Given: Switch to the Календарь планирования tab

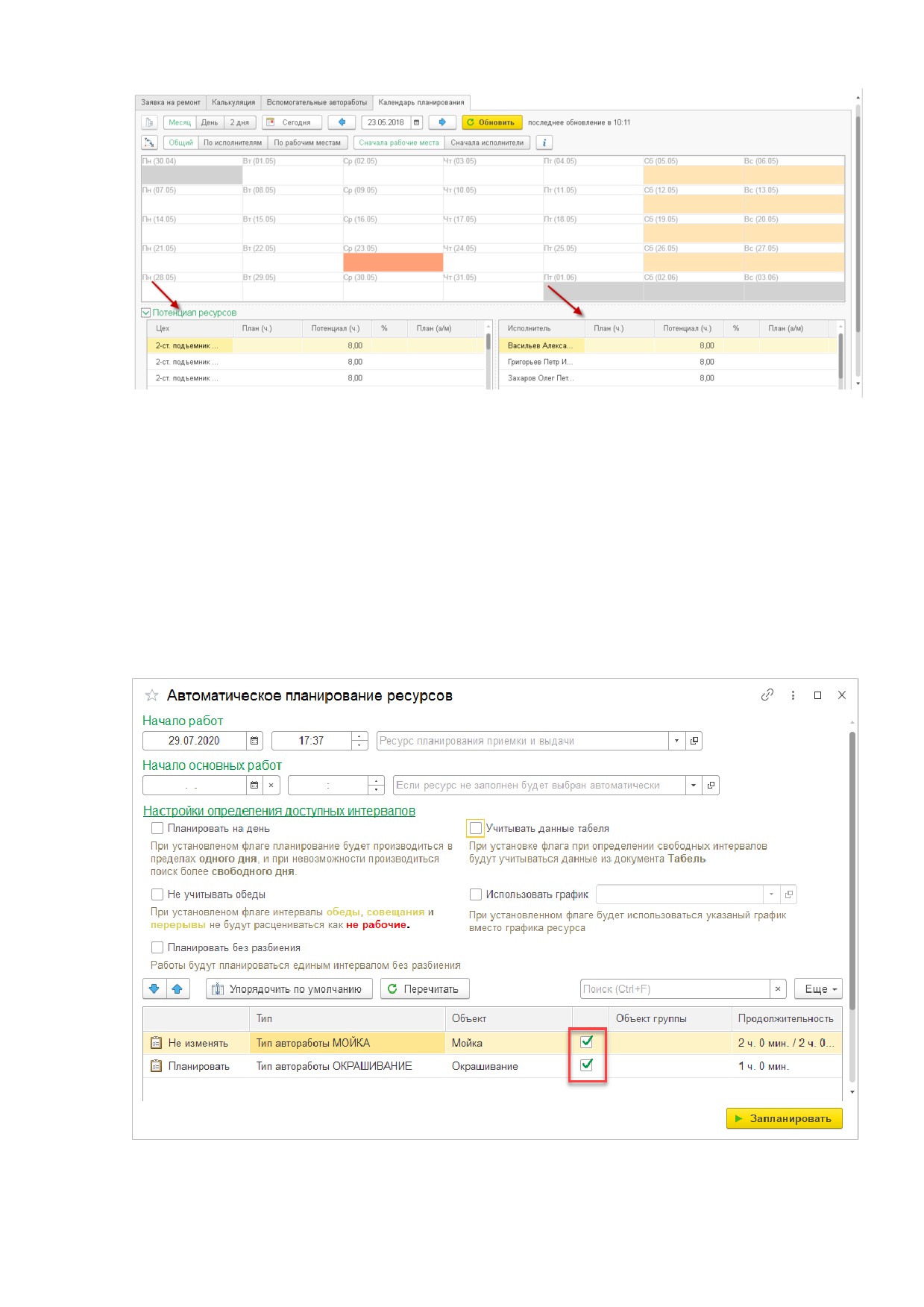Looking at the screenshot, I should [x=421, y=103].
